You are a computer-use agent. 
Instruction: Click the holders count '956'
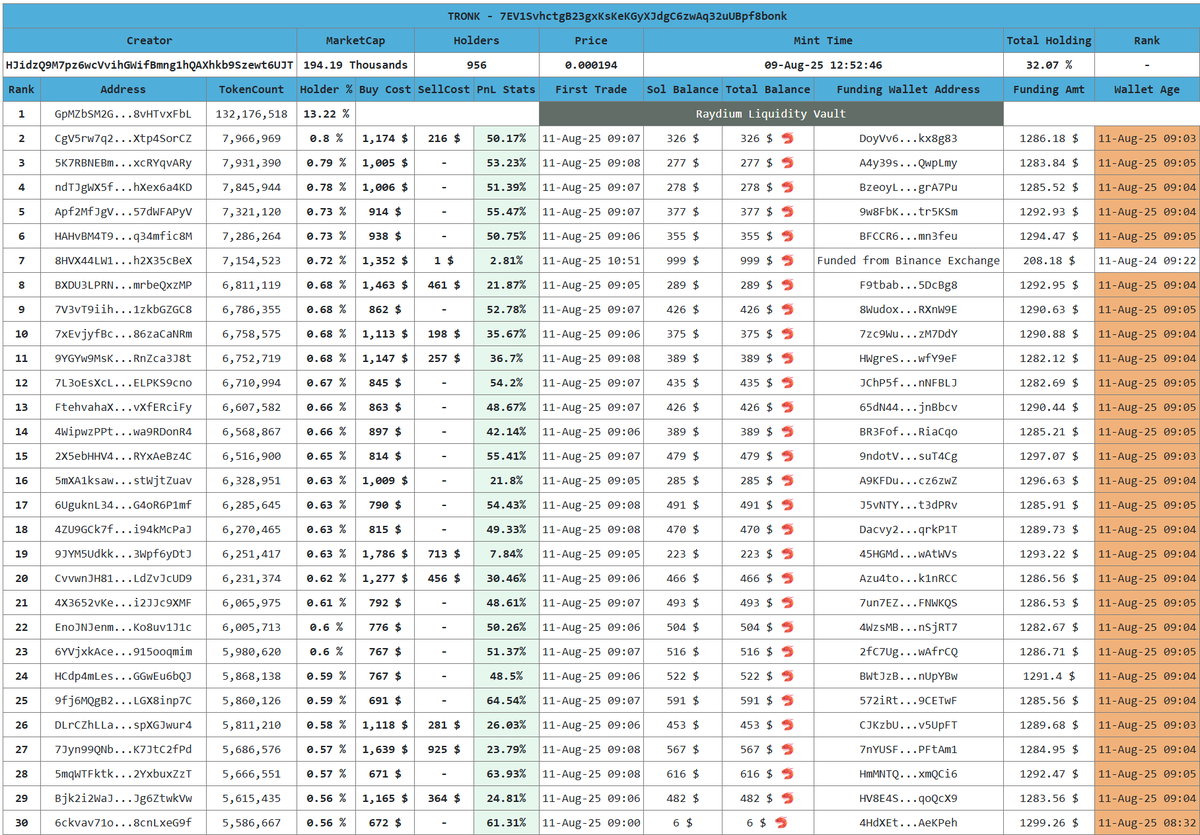(x=476, y=65)
